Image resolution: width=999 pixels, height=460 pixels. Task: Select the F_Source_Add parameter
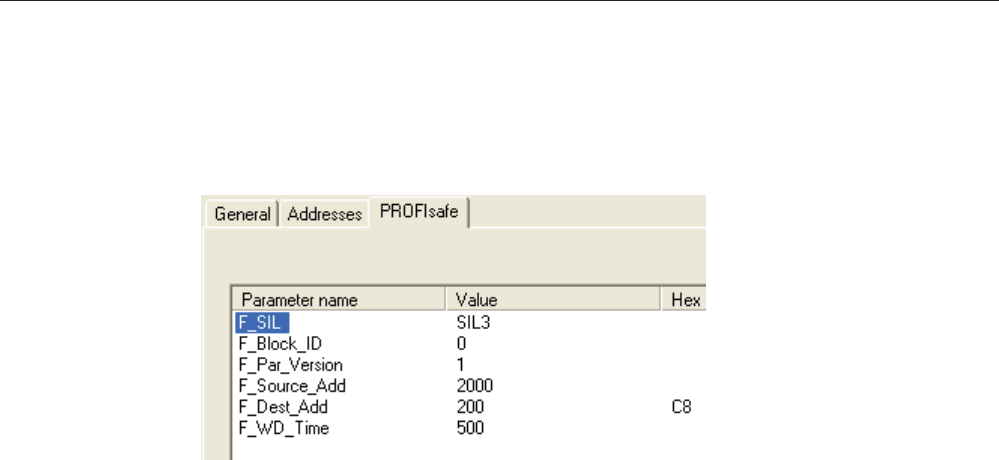click(x=292, y=386)
